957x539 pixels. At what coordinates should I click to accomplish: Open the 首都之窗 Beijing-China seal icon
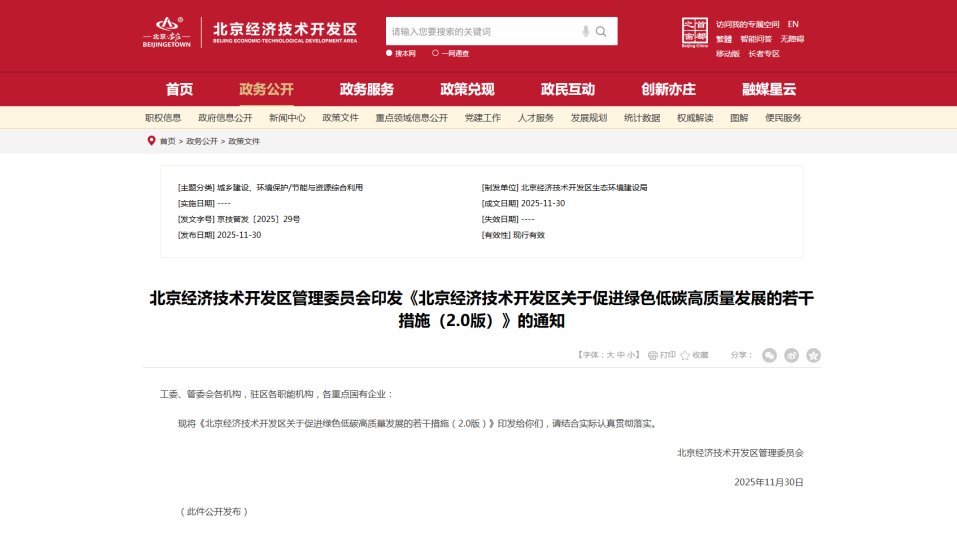pos(695,32)
